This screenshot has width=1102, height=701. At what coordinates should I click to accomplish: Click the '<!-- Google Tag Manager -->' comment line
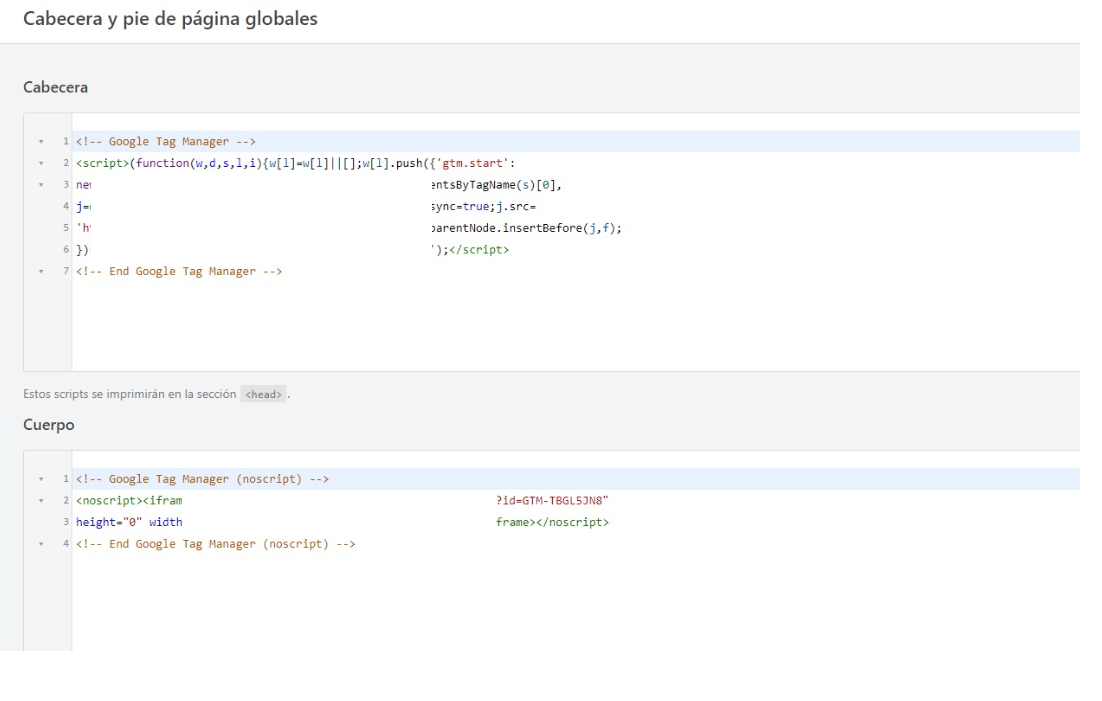[166, 141]
